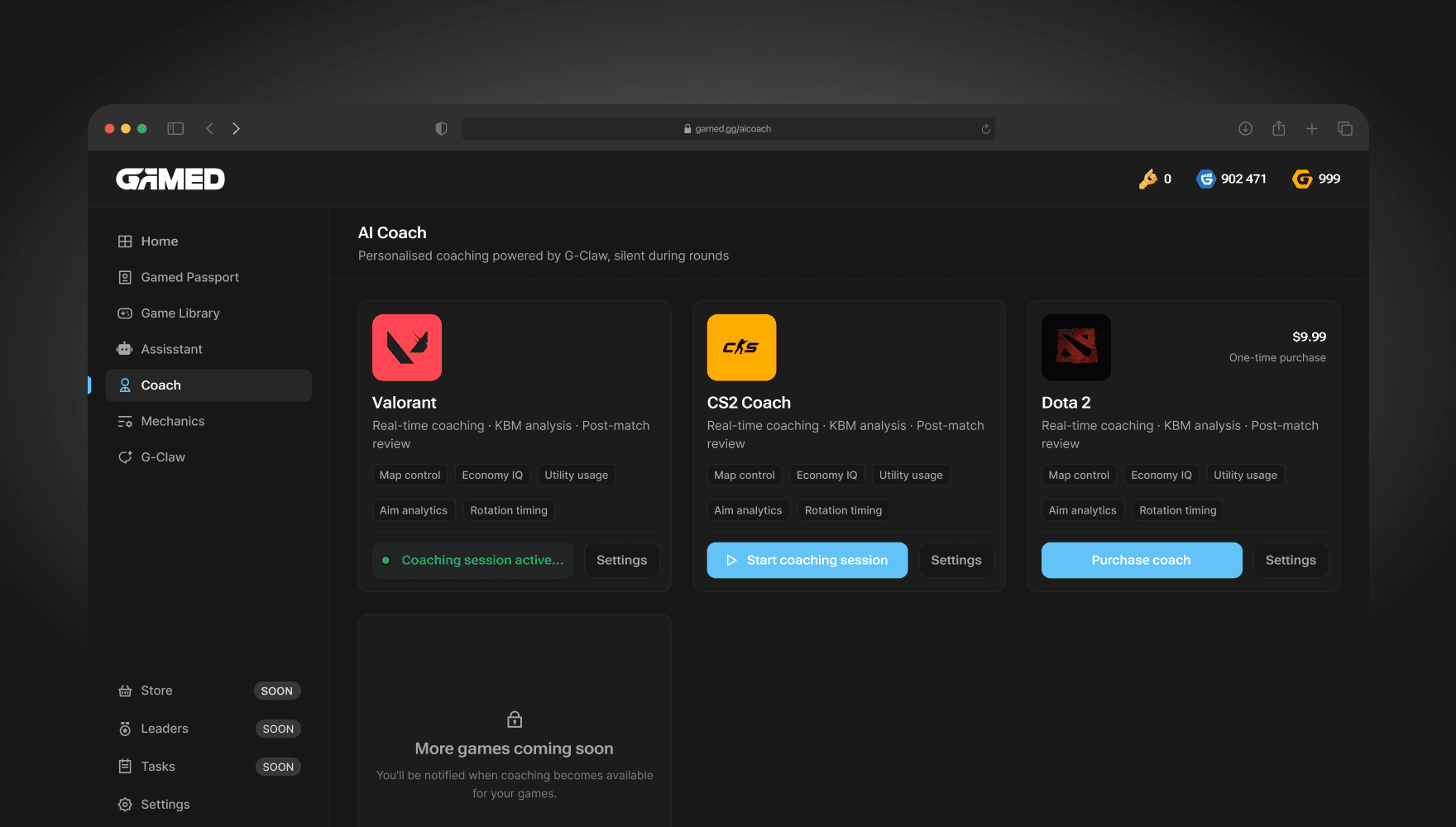This screenshot has height=827, width=1456.
Task: Click Valorant's Economy IQ tag
Action: tap(492, 476)
